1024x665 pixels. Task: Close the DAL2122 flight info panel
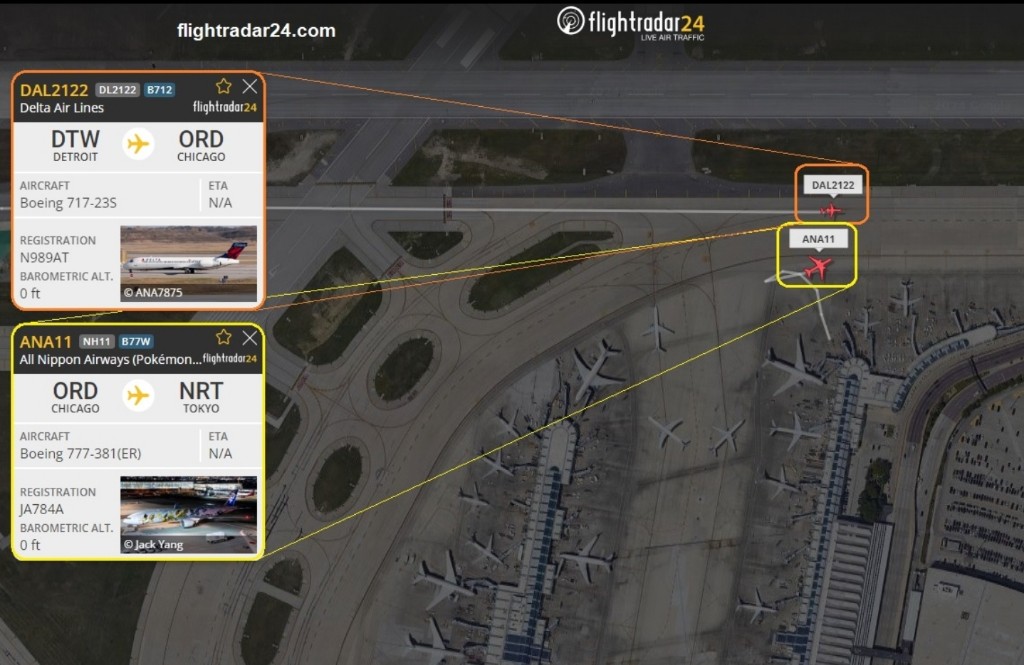point(249,86)
